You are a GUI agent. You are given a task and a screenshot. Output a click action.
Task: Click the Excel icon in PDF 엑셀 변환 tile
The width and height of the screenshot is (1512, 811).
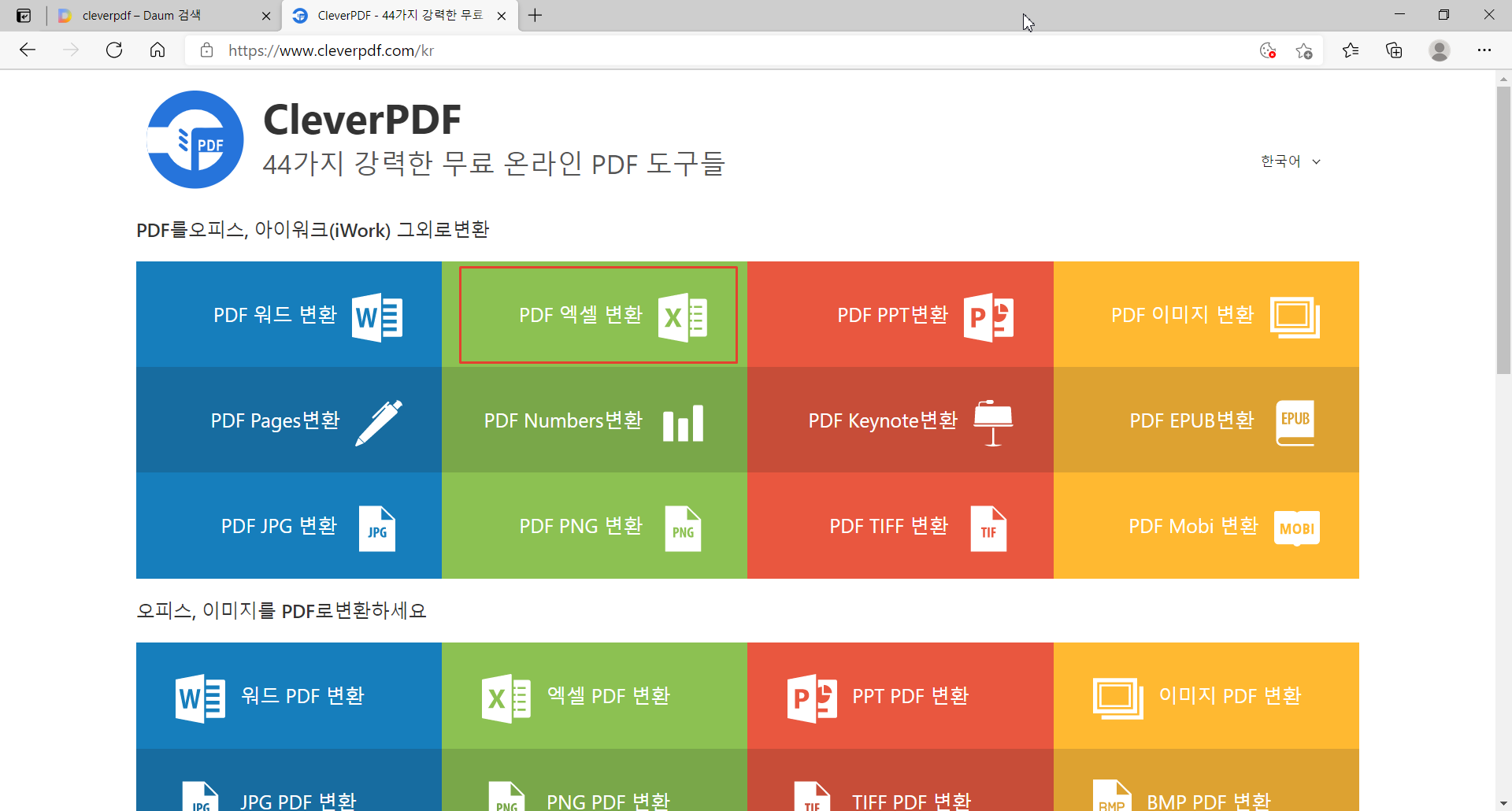point(683,317)
